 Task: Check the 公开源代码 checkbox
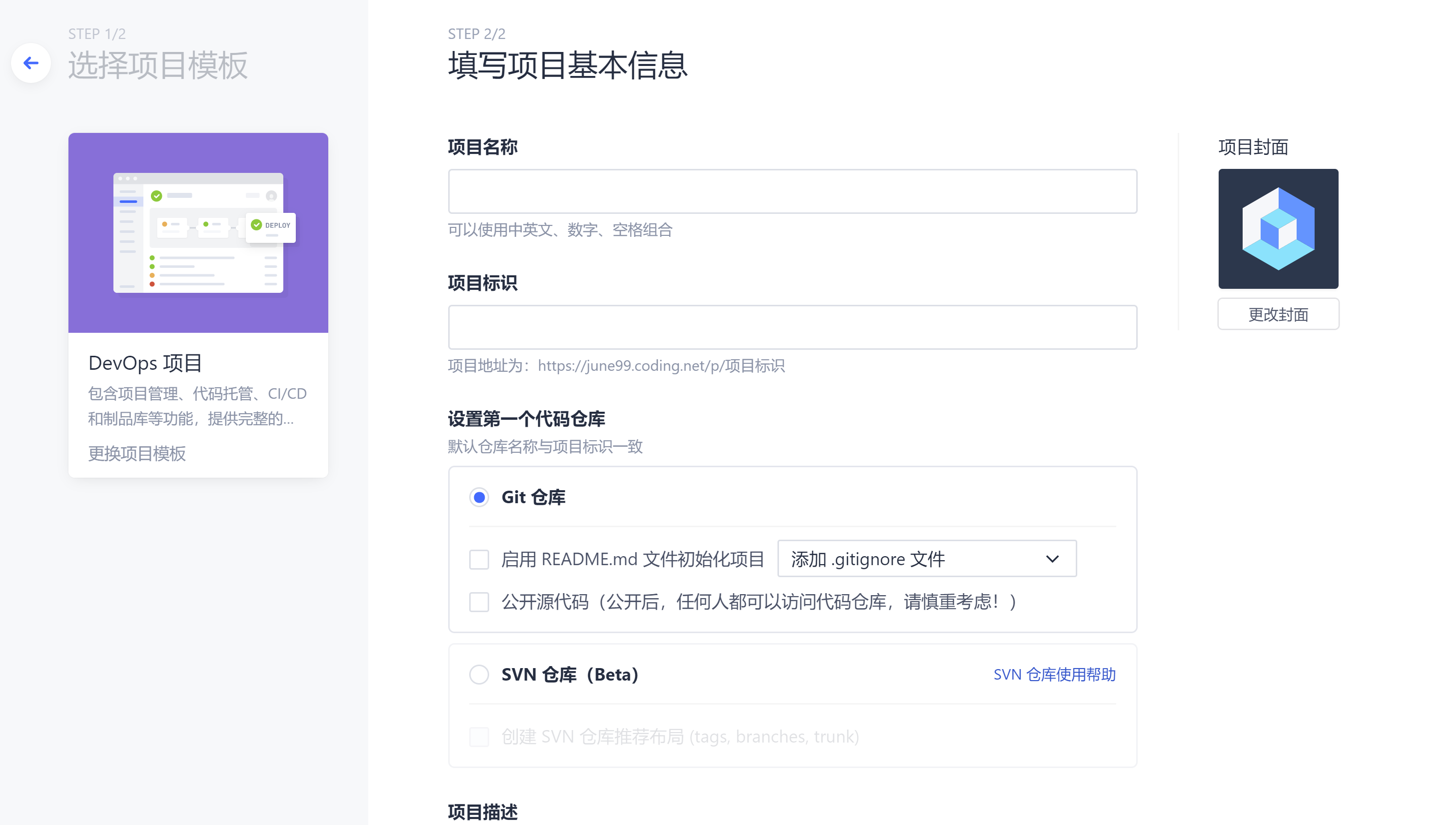click(x=479, y=602)
